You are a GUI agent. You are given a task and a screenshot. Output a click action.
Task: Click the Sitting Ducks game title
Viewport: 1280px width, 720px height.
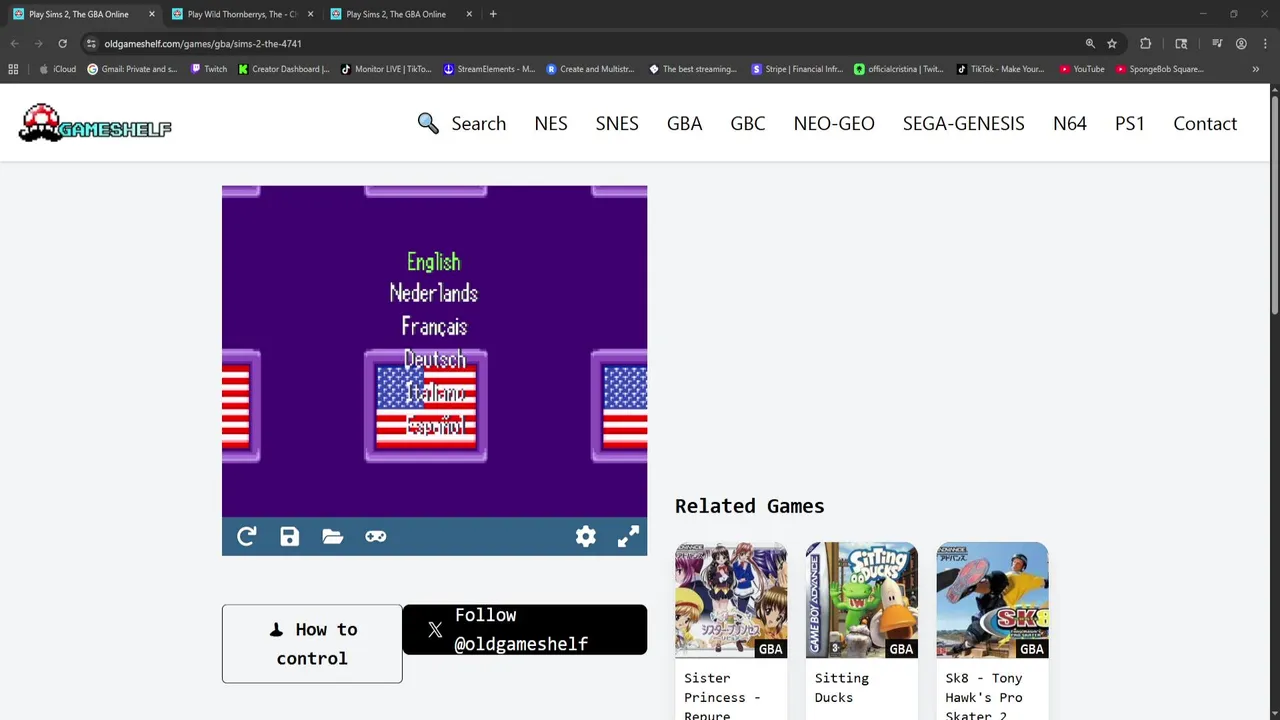pyautogui.click(x=842, y=688)
